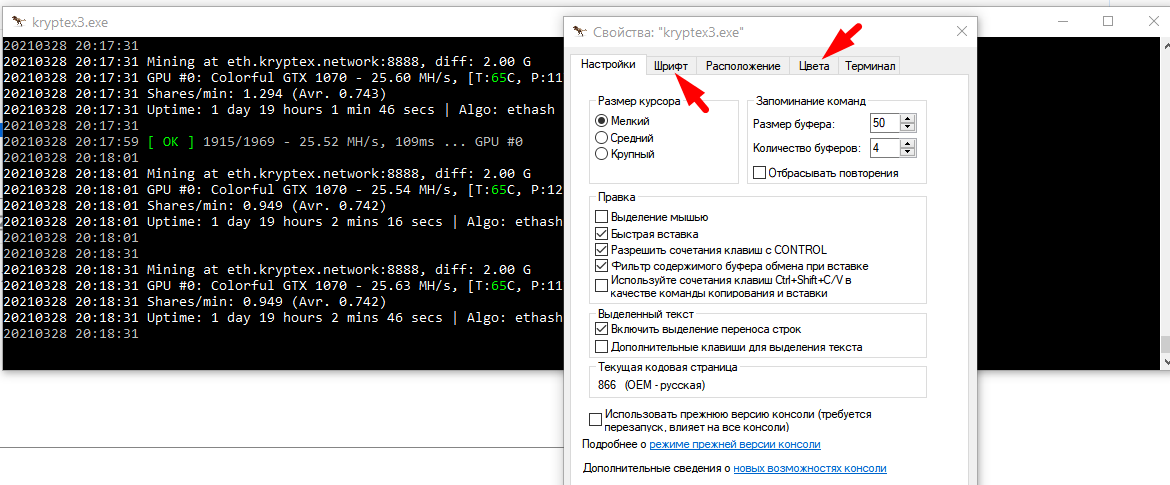
Task: Click the 'Выделенный текст' group label
Action: pos(645,314)
